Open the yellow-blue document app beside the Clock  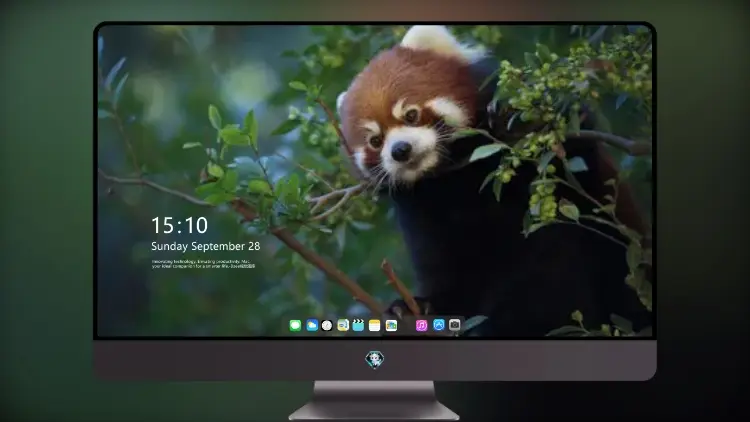click(343, 325)
